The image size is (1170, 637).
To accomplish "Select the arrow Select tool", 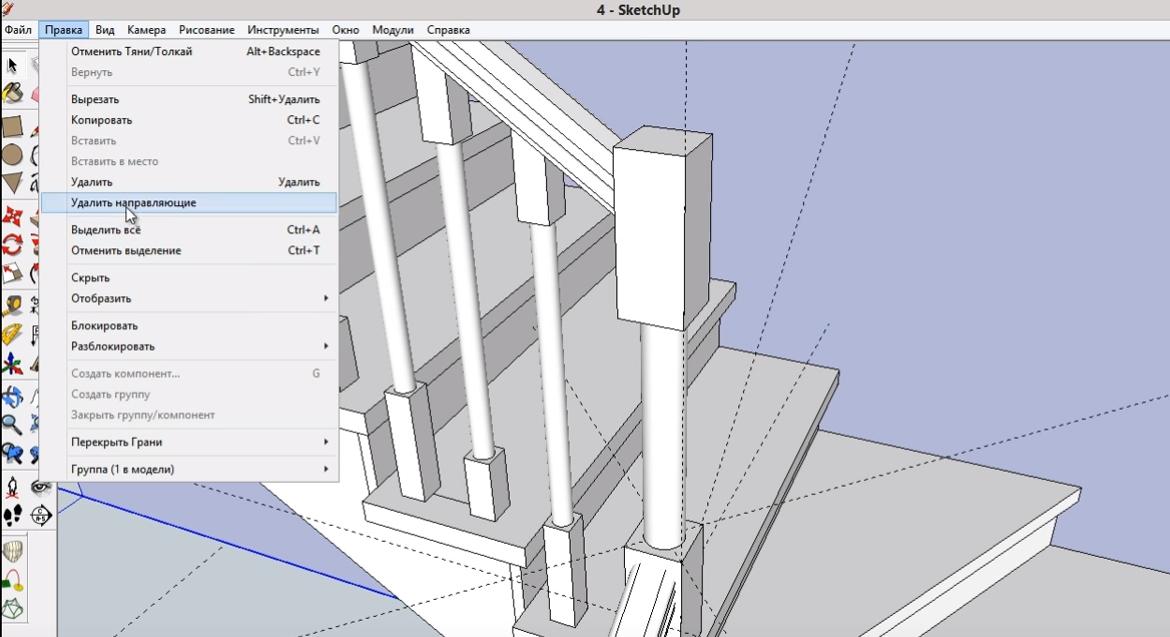I will click(12, 65).
